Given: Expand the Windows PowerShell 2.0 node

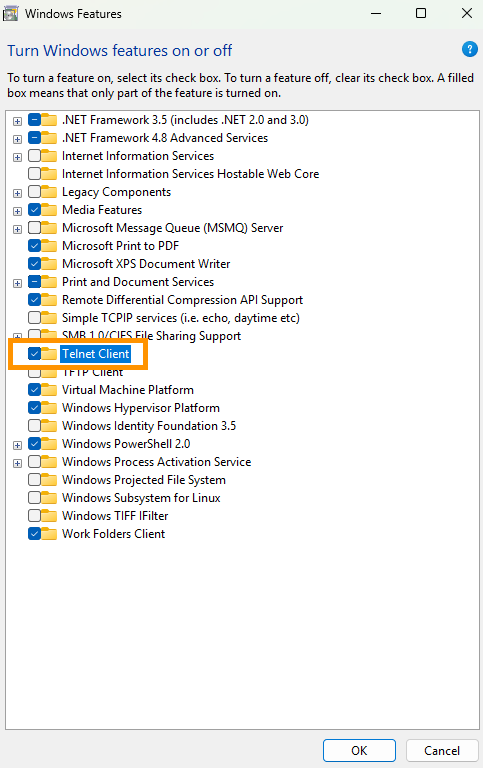Looking at the screenshot, I should tap(17, 445).
